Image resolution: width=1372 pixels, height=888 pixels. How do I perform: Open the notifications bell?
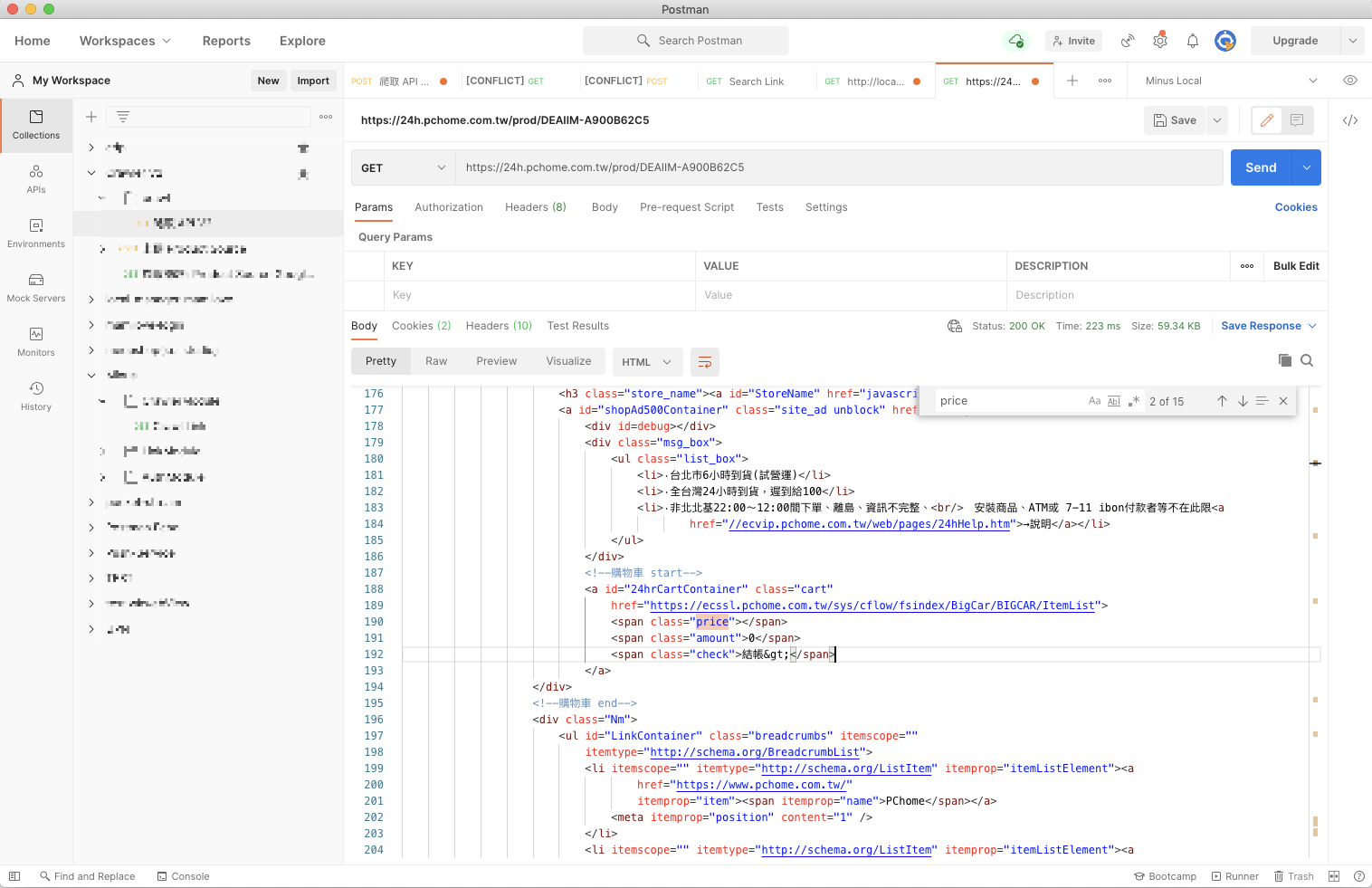tap(1193, 41)
